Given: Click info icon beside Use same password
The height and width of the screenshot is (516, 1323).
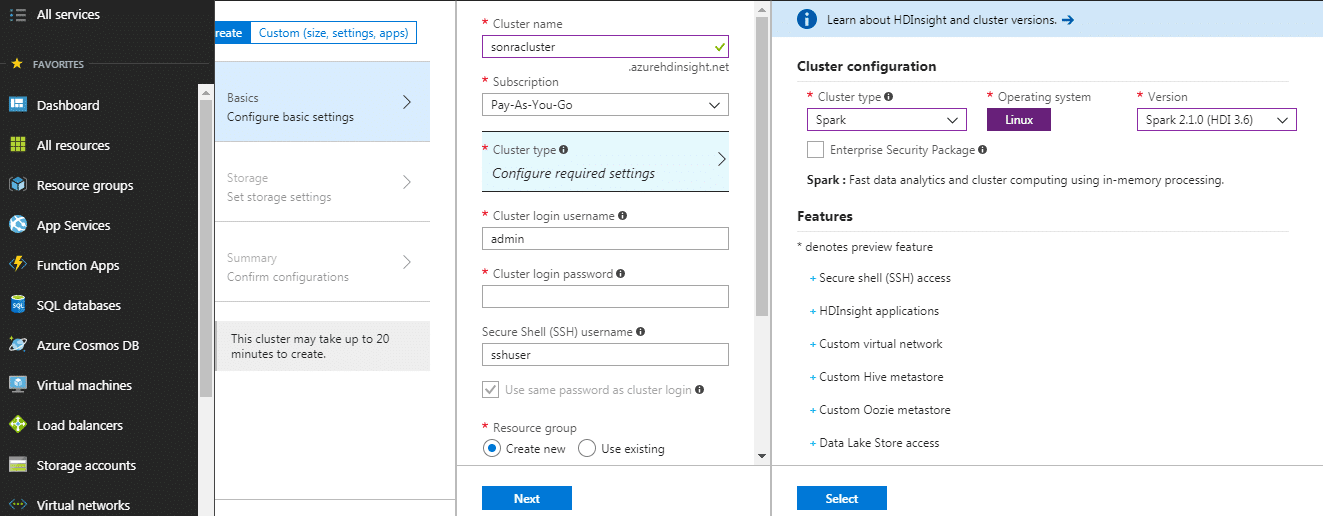Looking at the screenshot, I should coord(700,390).
